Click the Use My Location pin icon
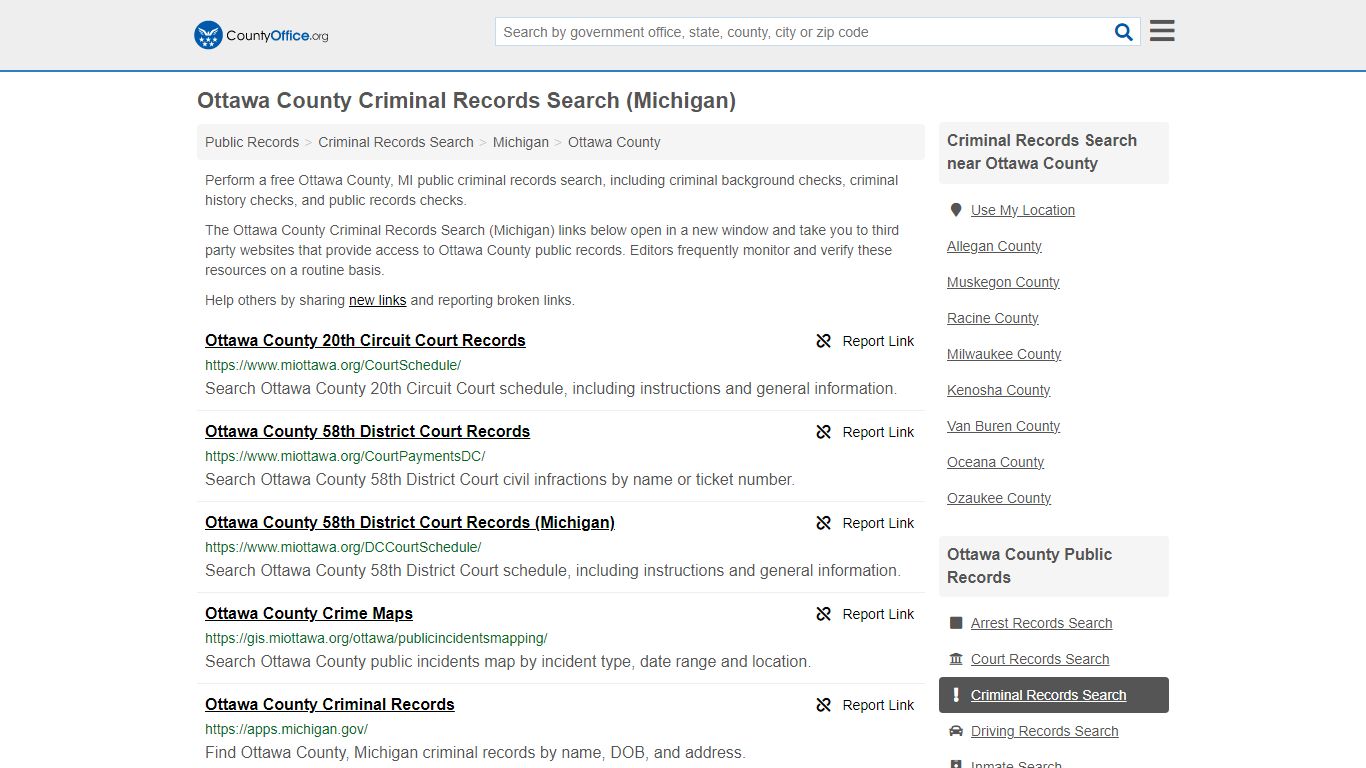The image size is (1366, 768). click(x=955, y=210)
